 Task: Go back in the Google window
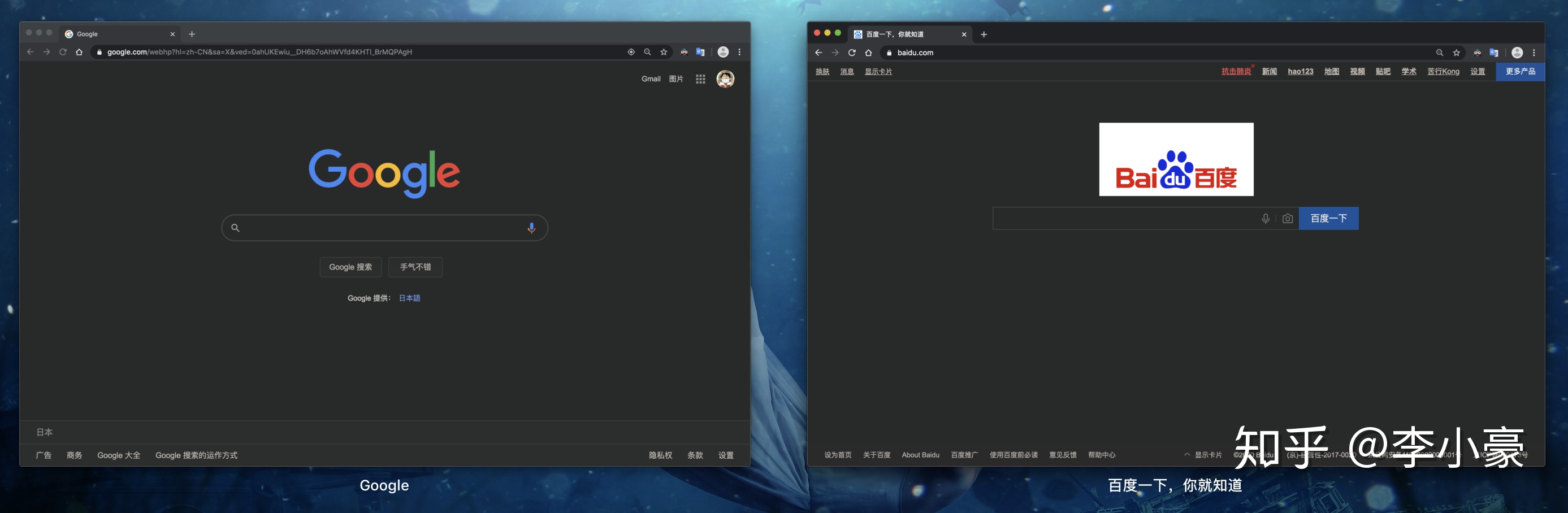coord(31,53)
